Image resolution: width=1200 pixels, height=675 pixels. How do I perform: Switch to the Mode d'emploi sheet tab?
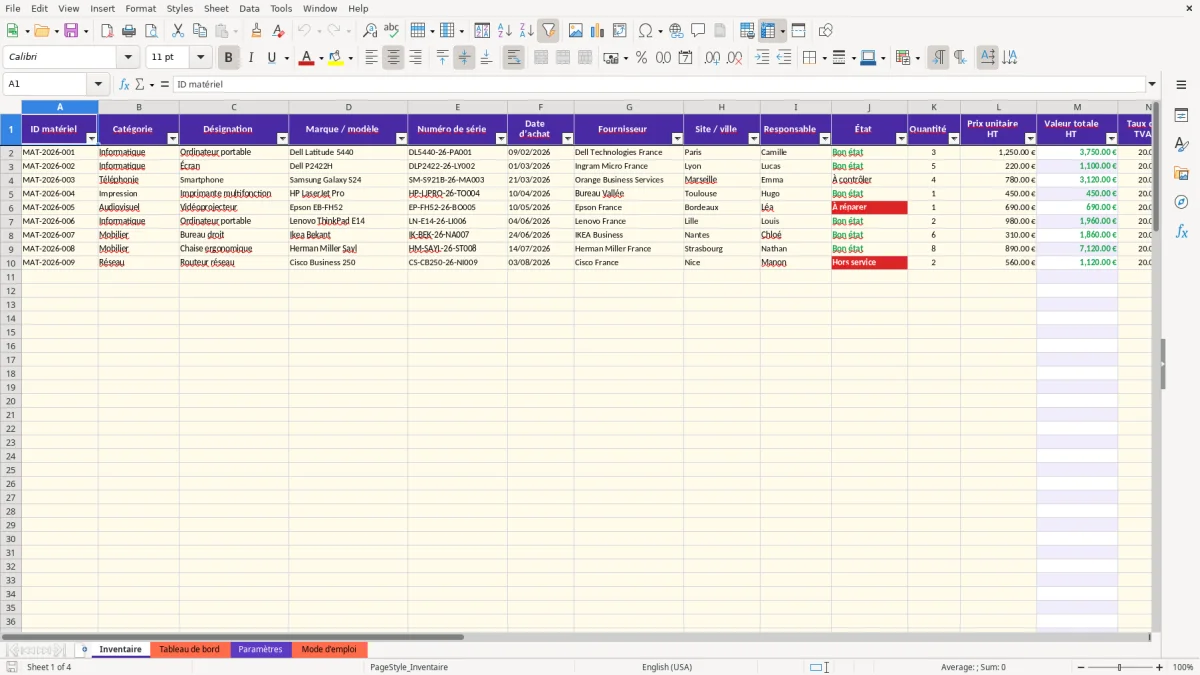click(x=329, y=650)
